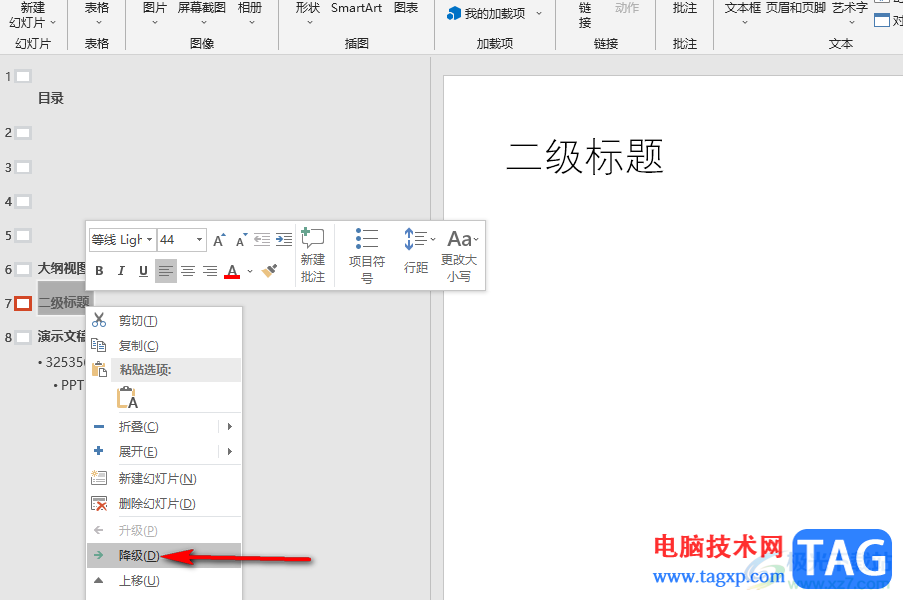
Task: Click 新建幻灯片 ribbon button
Action: point(32,16)
